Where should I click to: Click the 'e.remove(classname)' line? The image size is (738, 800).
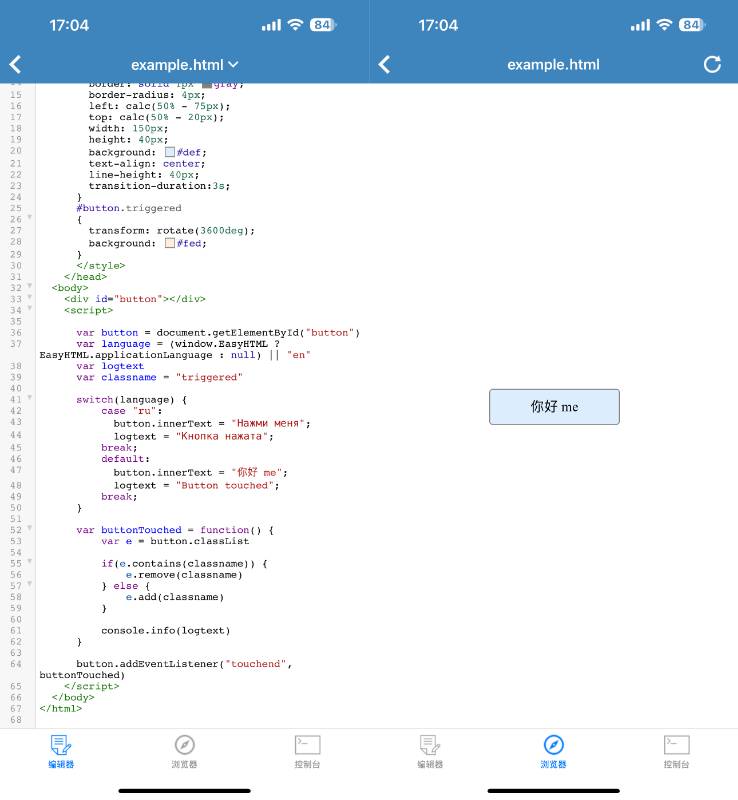click(184, 575)
